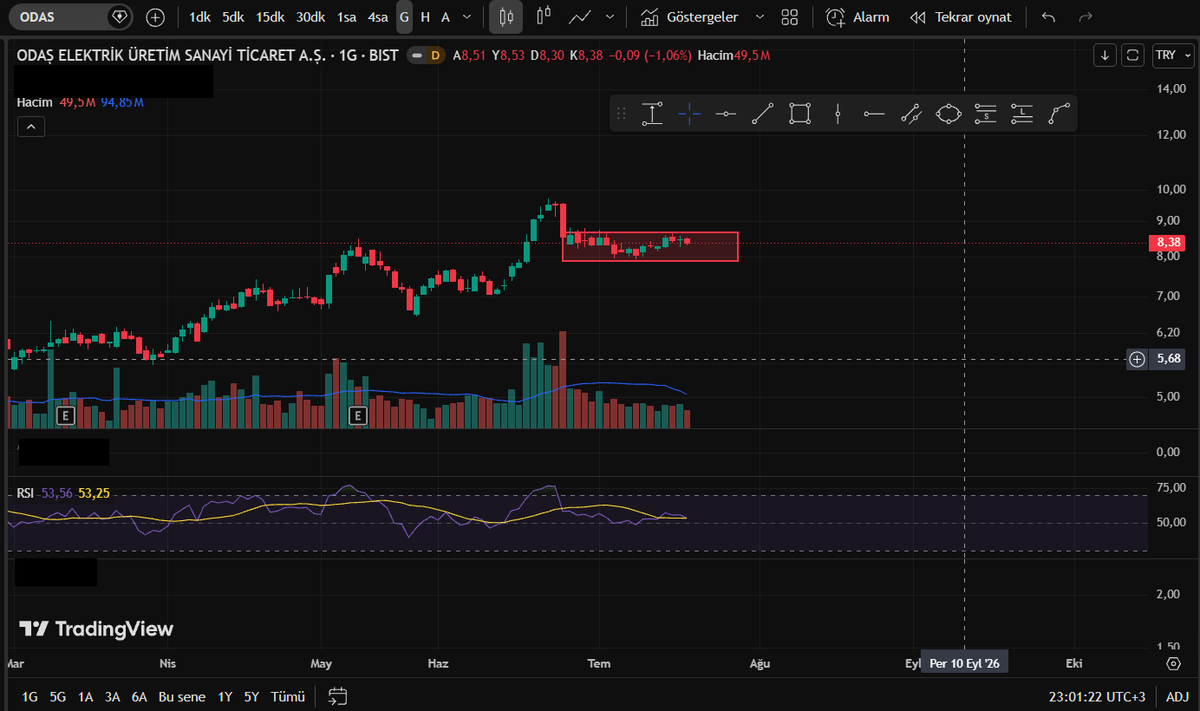Select the short position tool
The height and width of the screenshot is (711, 1200).
click(x=985, y=114)
